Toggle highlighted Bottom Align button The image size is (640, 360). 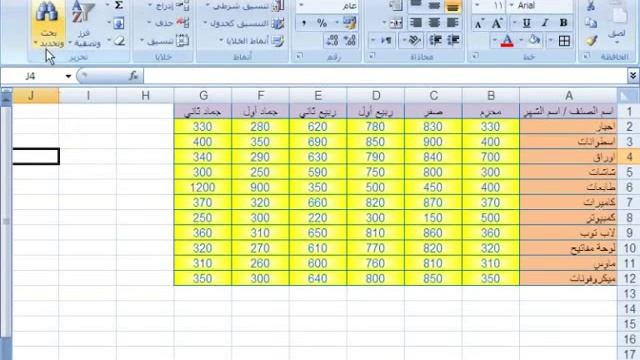(x=453, y=6)
